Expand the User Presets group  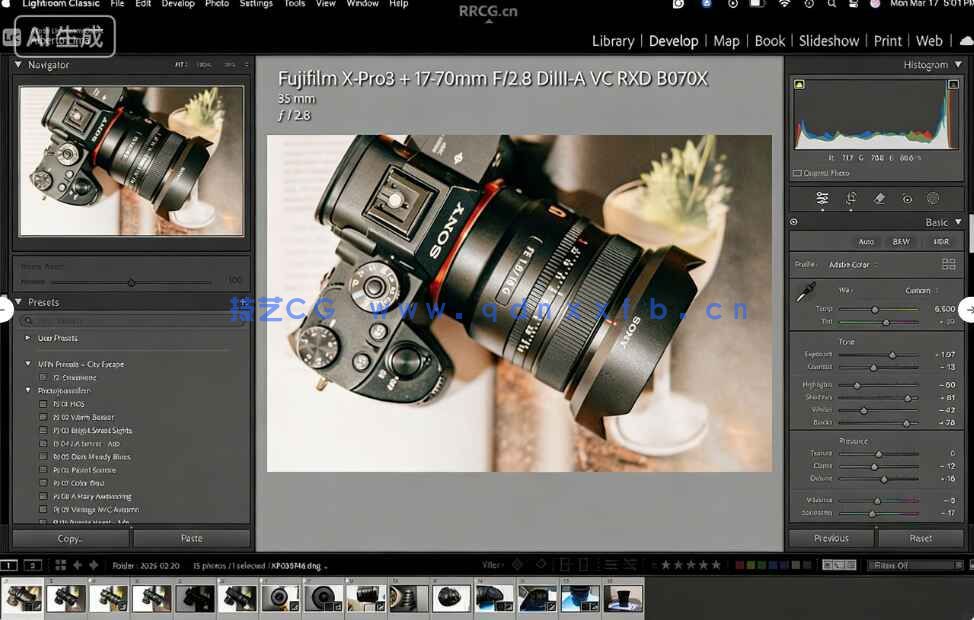29,338
